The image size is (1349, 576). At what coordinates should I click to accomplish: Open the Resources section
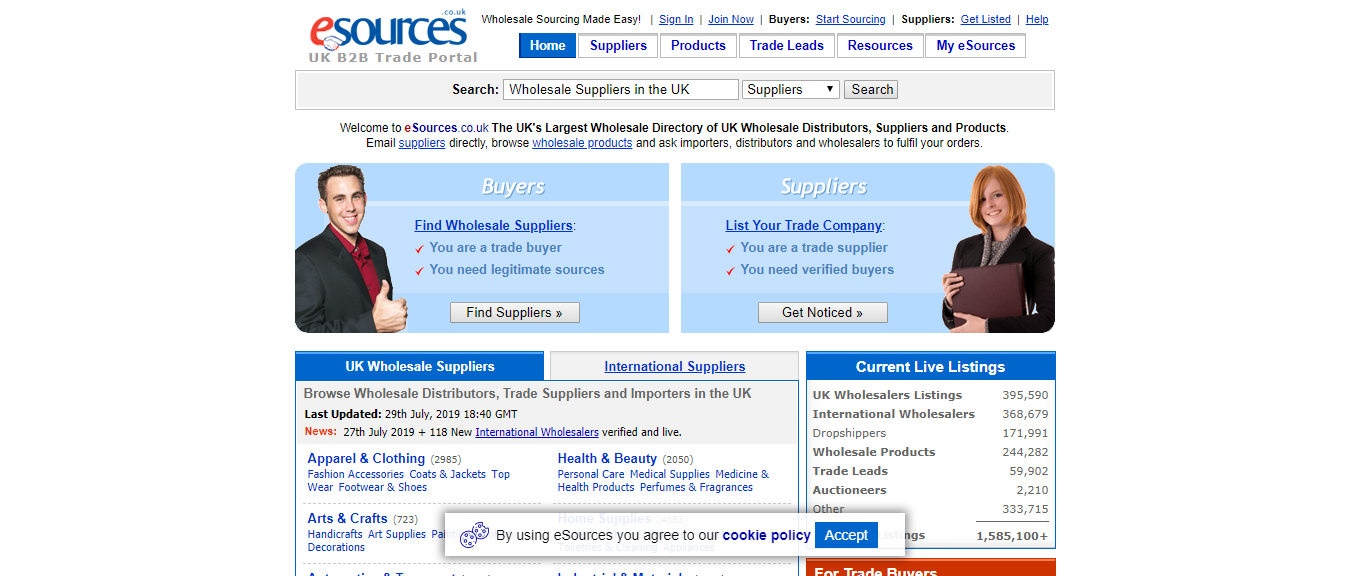[879, 45]
